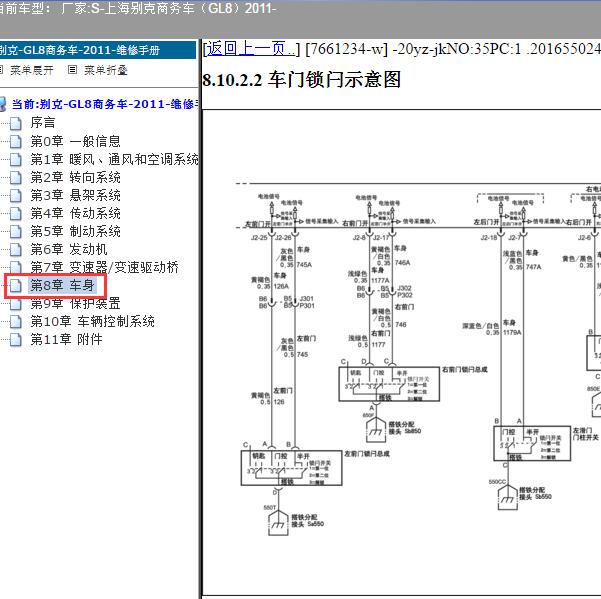
Task: Open chapter 第5章 制动系统
Action: point(76,231)
